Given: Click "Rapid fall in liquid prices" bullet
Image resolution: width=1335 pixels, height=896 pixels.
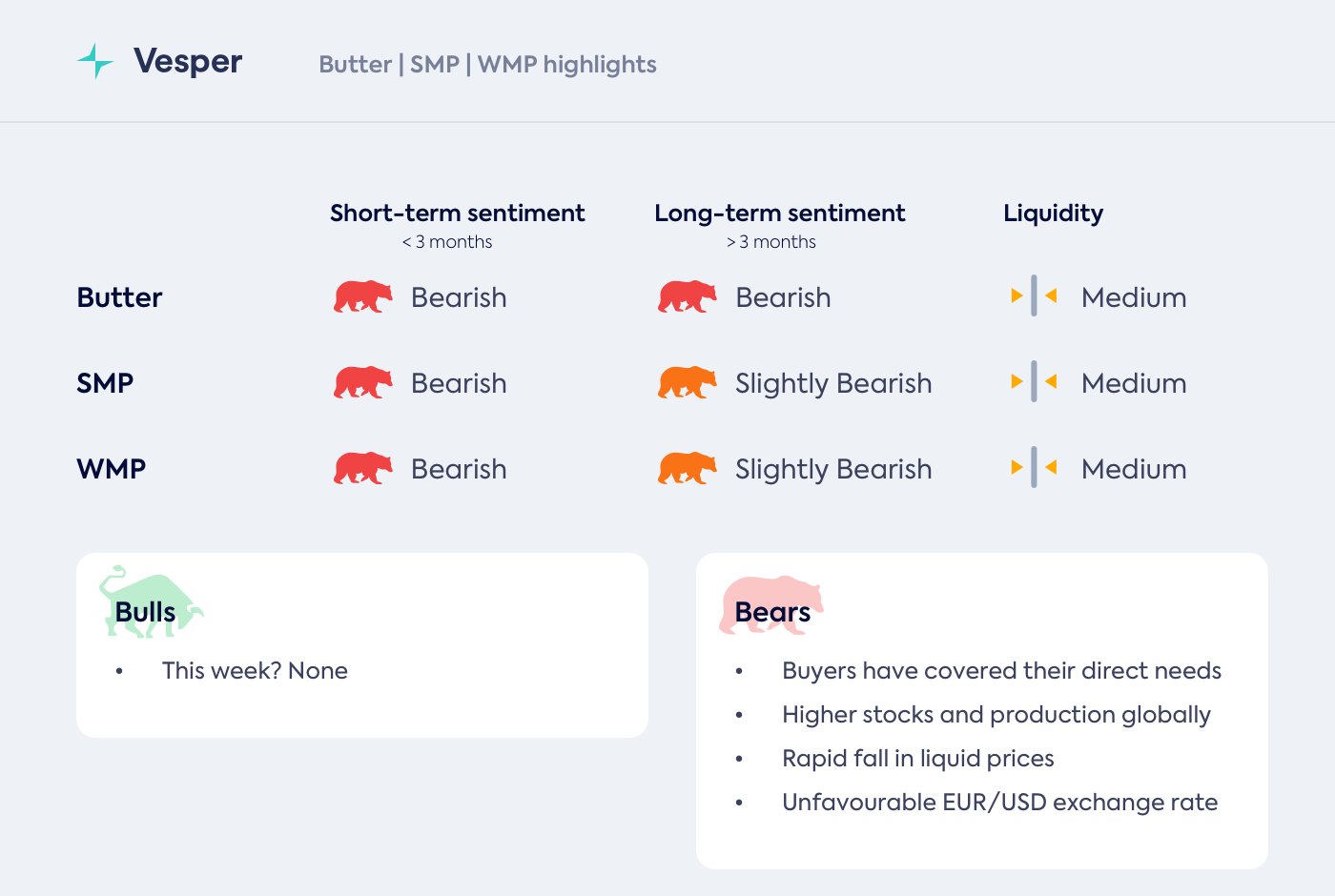Looking at the screenshot, I should point(917,759).
